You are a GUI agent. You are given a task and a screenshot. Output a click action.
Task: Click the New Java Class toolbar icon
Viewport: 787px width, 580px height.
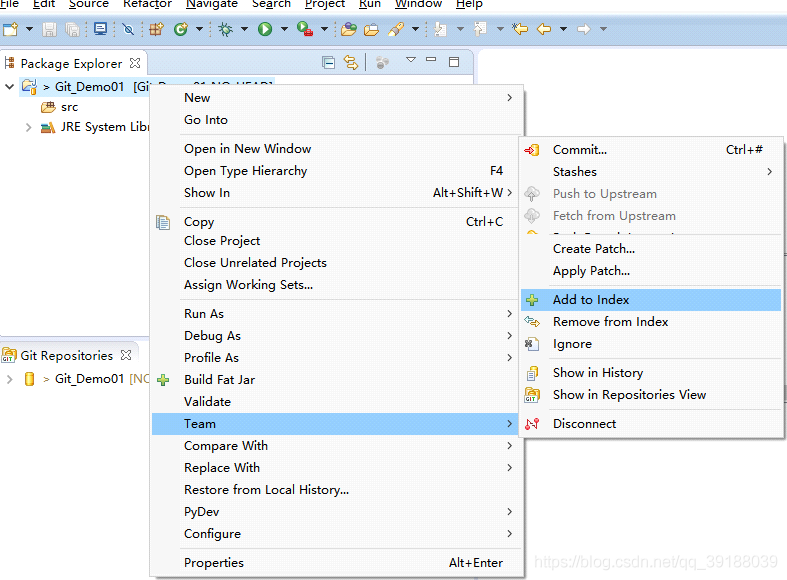click(181, 29)
